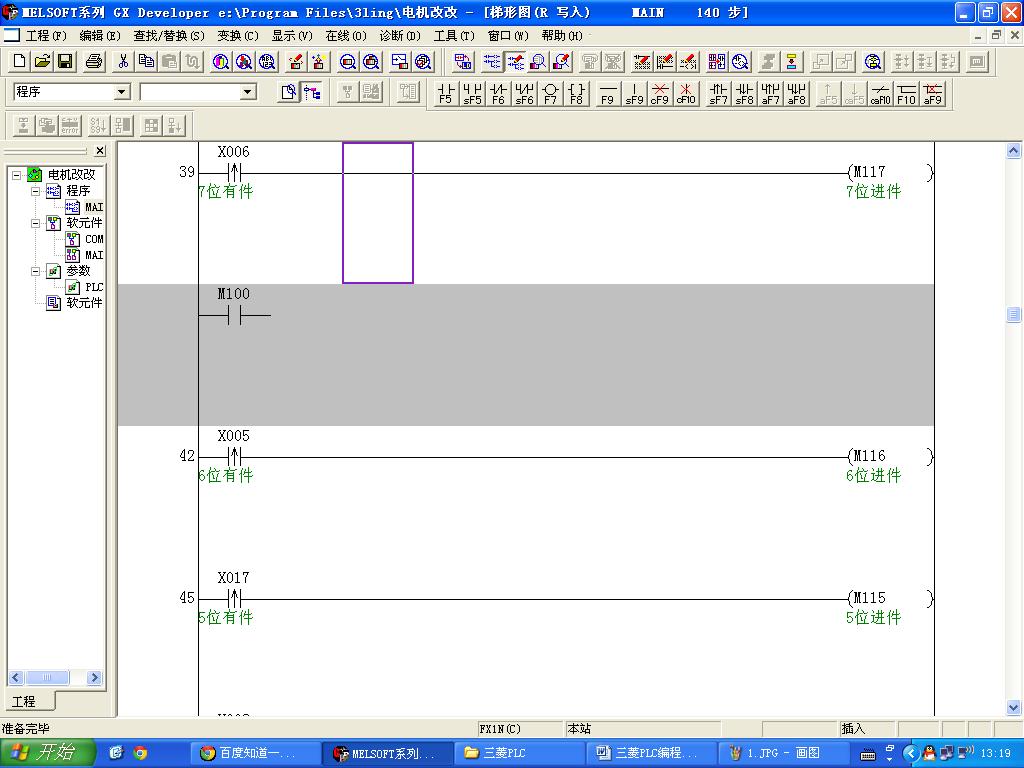Open the 程序 dropdown list
The width and height of the screenshot is (1024, 768).
pos(122,92)
